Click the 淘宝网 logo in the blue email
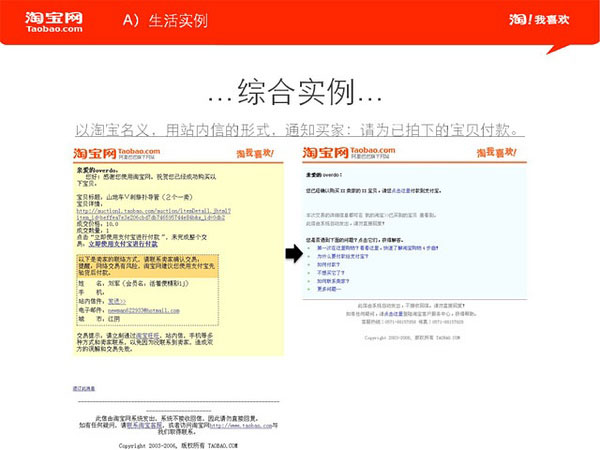The image size is (600, 450). click(x=349, y=153)
